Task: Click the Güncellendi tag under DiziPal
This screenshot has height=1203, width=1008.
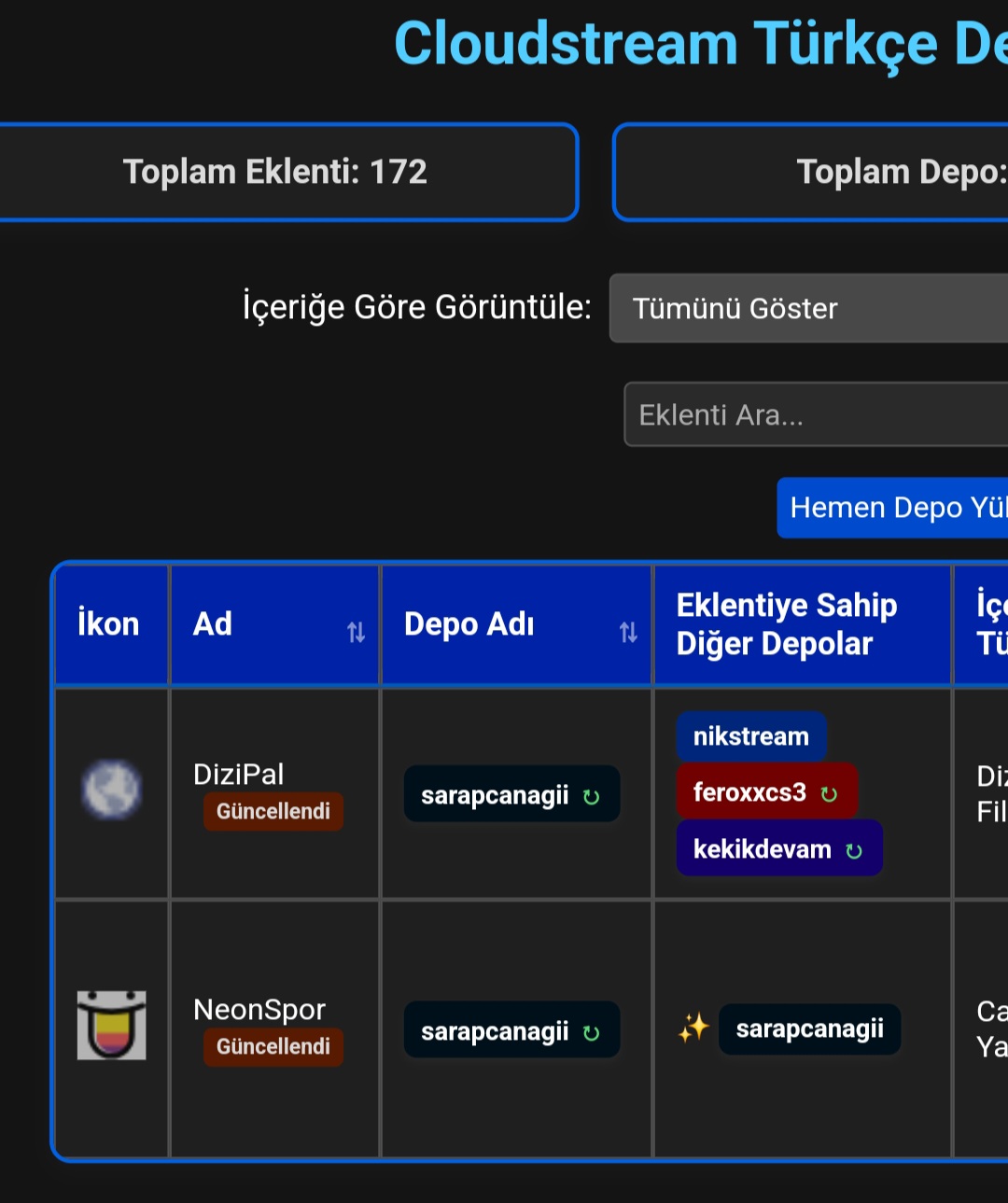Action: (x=273, y=811)
